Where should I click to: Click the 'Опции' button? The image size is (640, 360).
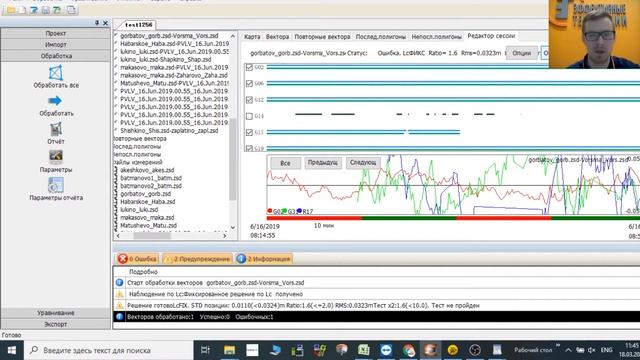521,53
